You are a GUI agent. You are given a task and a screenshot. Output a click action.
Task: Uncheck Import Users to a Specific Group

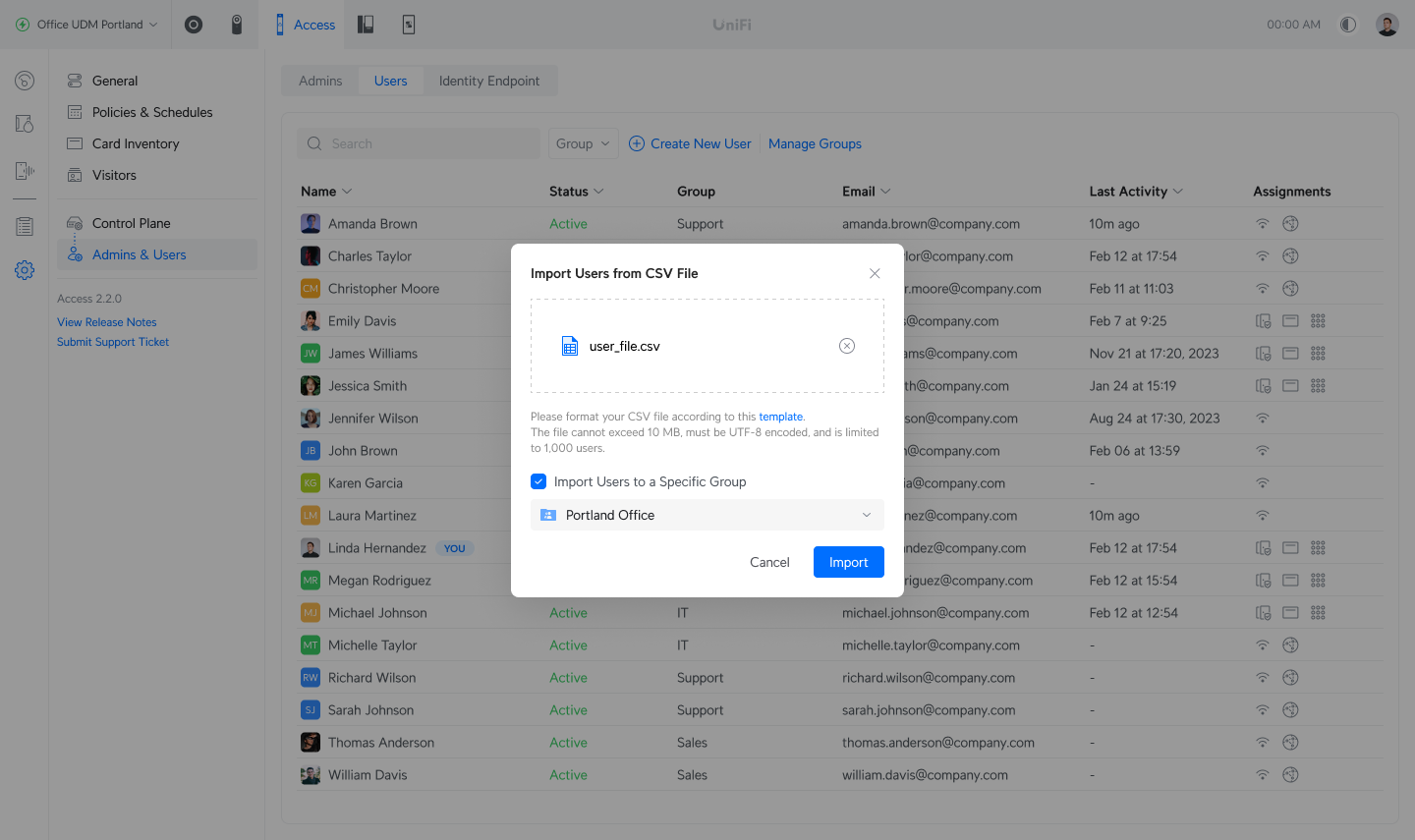tap(538, 481)
